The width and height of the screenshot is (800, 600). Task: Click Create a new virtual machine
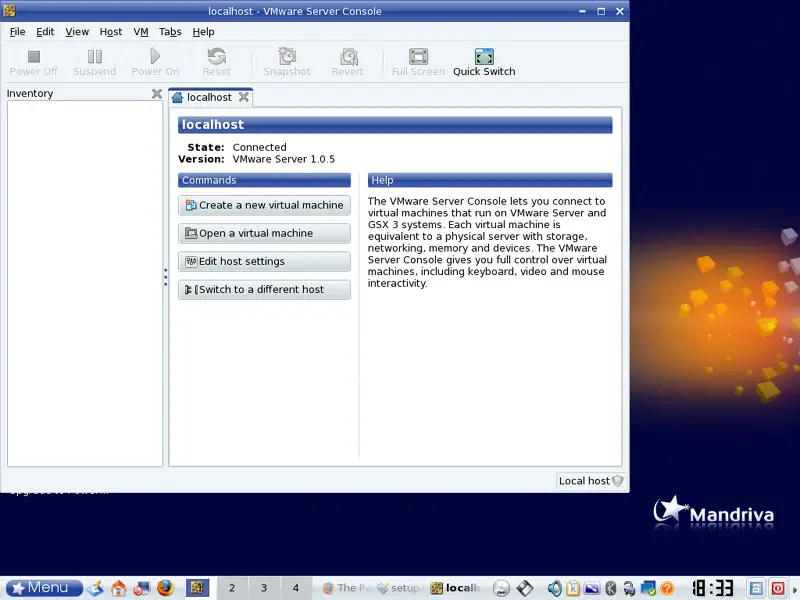(264, 205)
